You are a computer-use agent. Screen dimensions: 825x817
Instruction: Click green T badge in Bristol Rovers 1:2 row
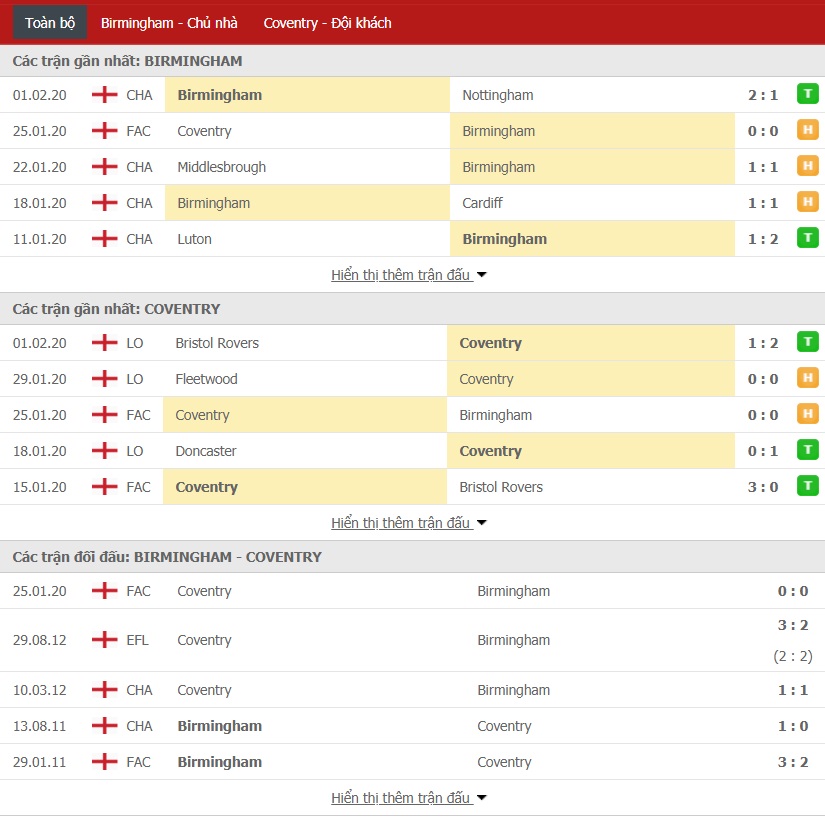807,342
